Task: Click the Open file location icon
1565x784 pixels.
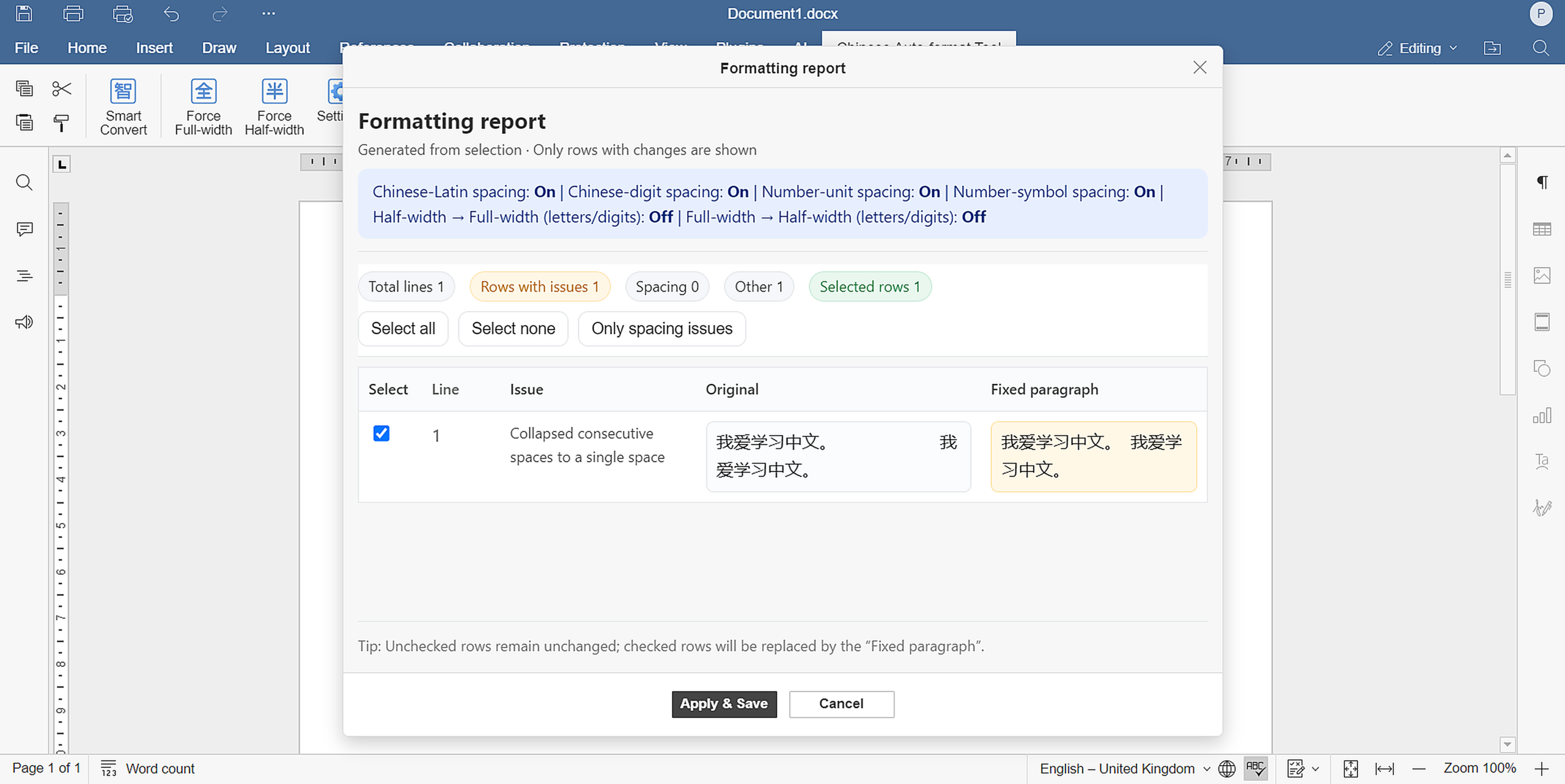Action: tap(1492, 48)
